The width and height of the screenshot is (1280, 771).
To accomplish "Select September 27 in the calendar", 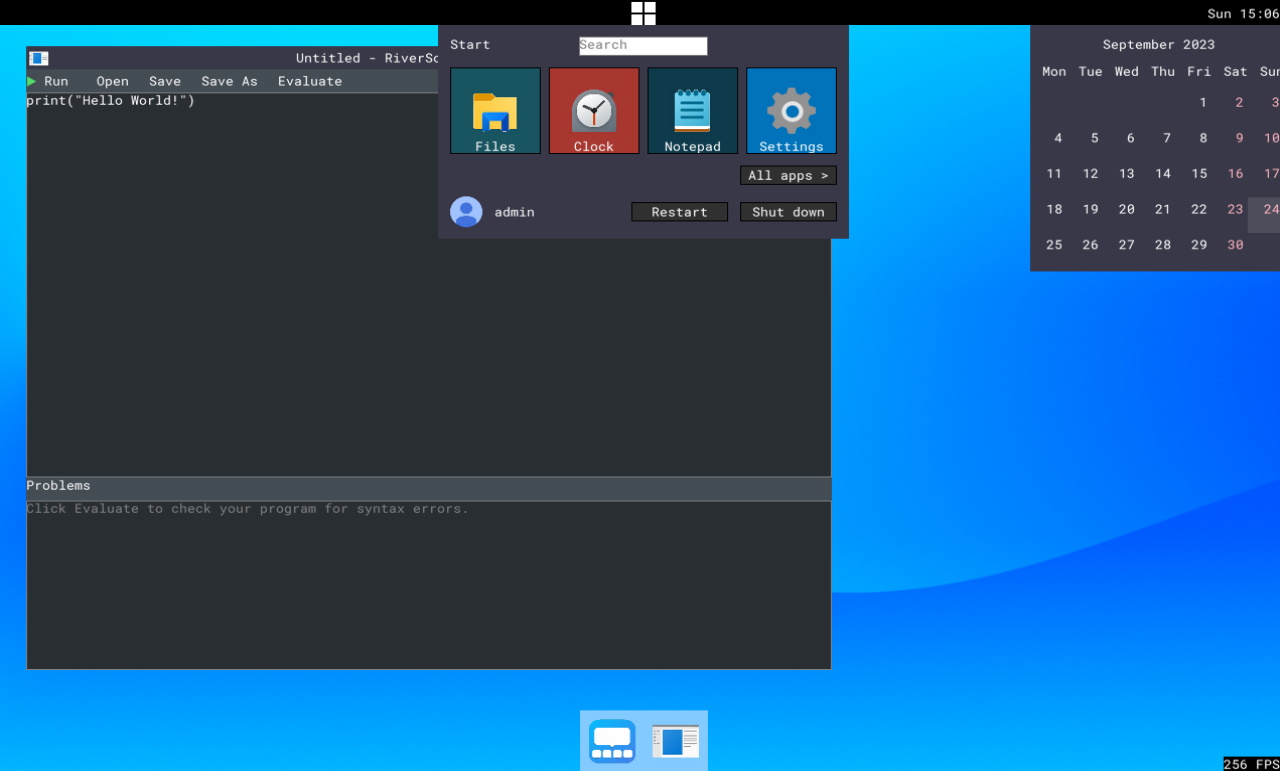I will click(x=1127, y=245).
